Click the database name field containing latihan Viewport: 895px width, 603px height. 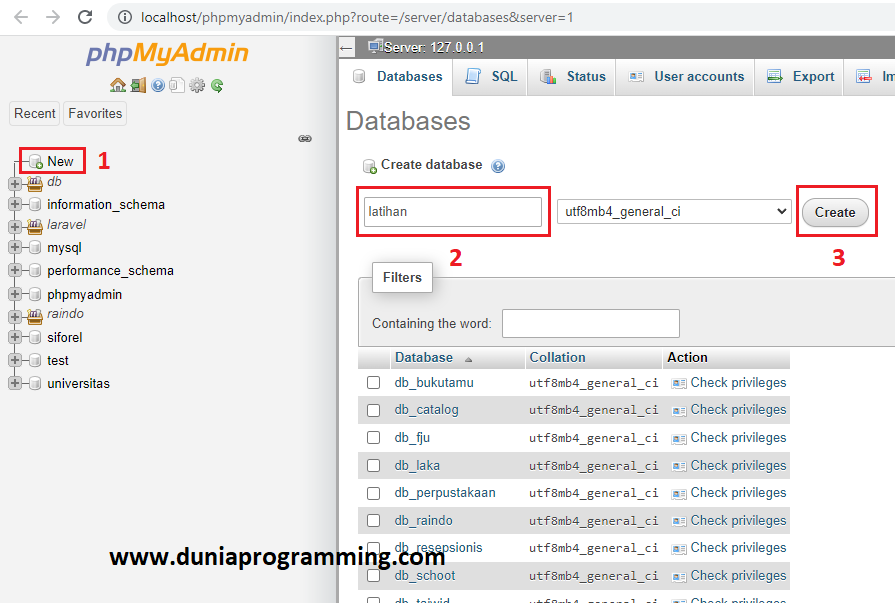[x=453, y=212]
